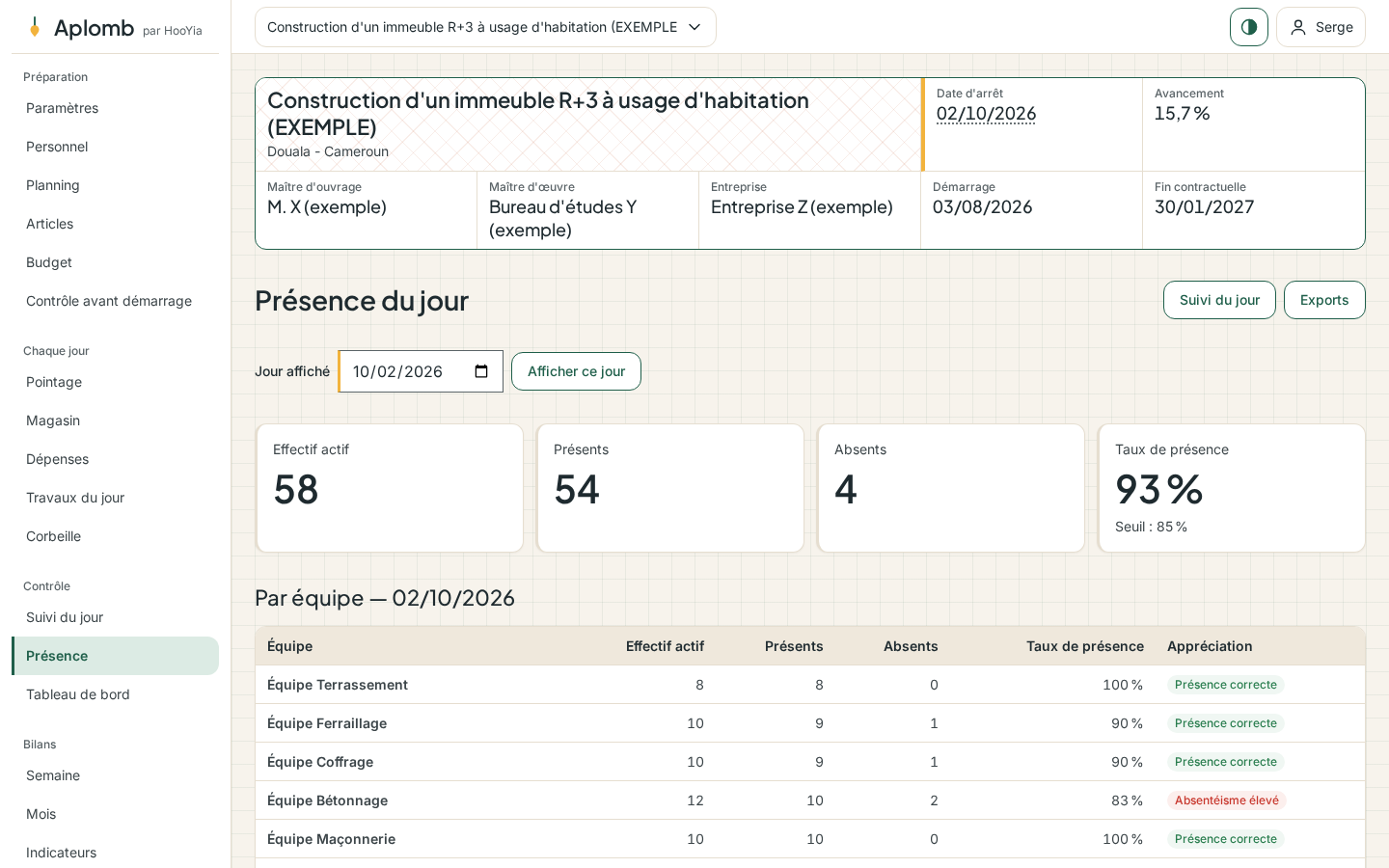Expand the project selector dropdown
Screen dimensions: 1389x868
click(x=485, y=27)
